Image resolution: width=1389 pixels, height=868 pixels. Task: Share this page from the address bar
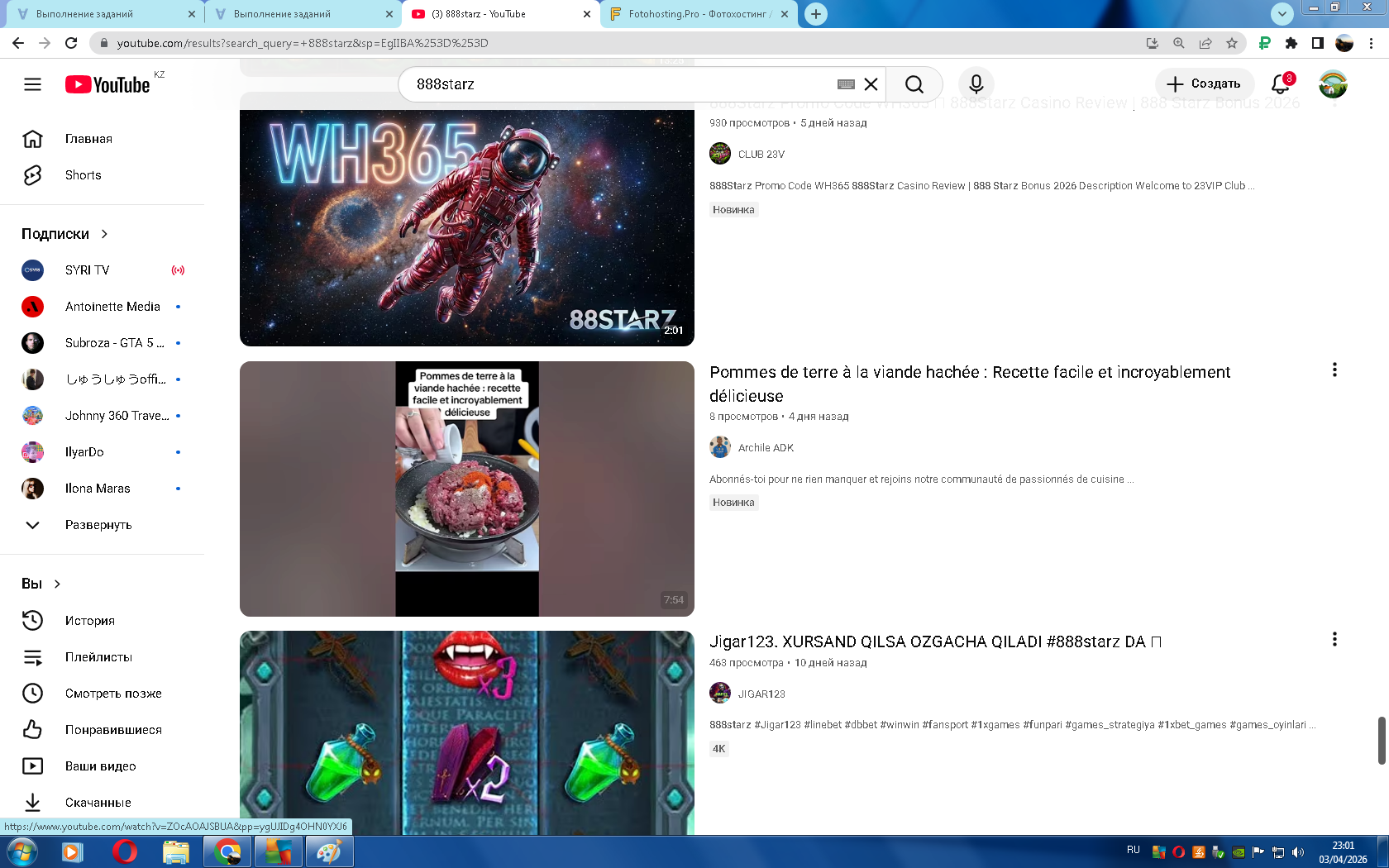point(1205,43)
